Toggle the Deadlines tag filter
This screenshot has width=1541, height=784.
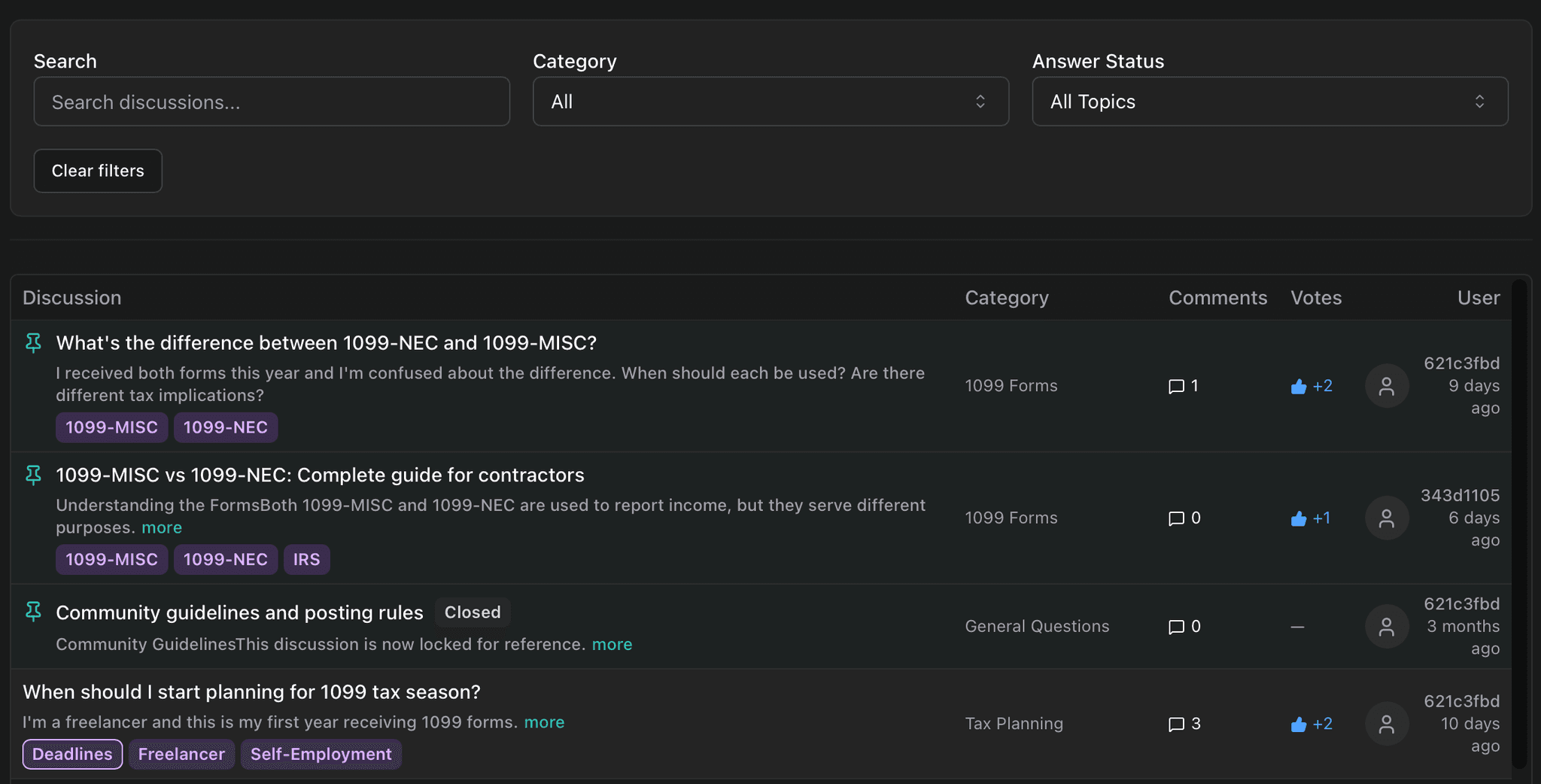pos(72,754)
